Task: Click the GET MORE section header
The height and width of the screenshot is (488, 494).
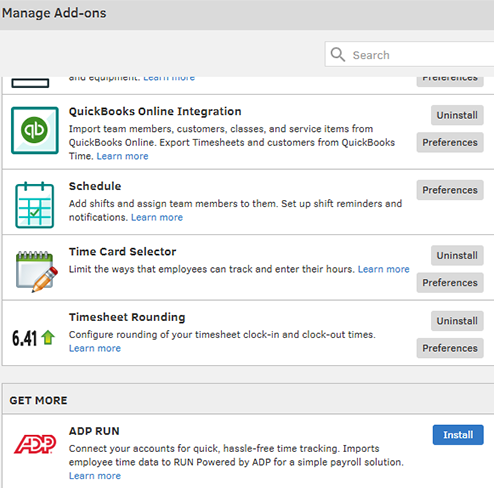Action: (38, 400)
